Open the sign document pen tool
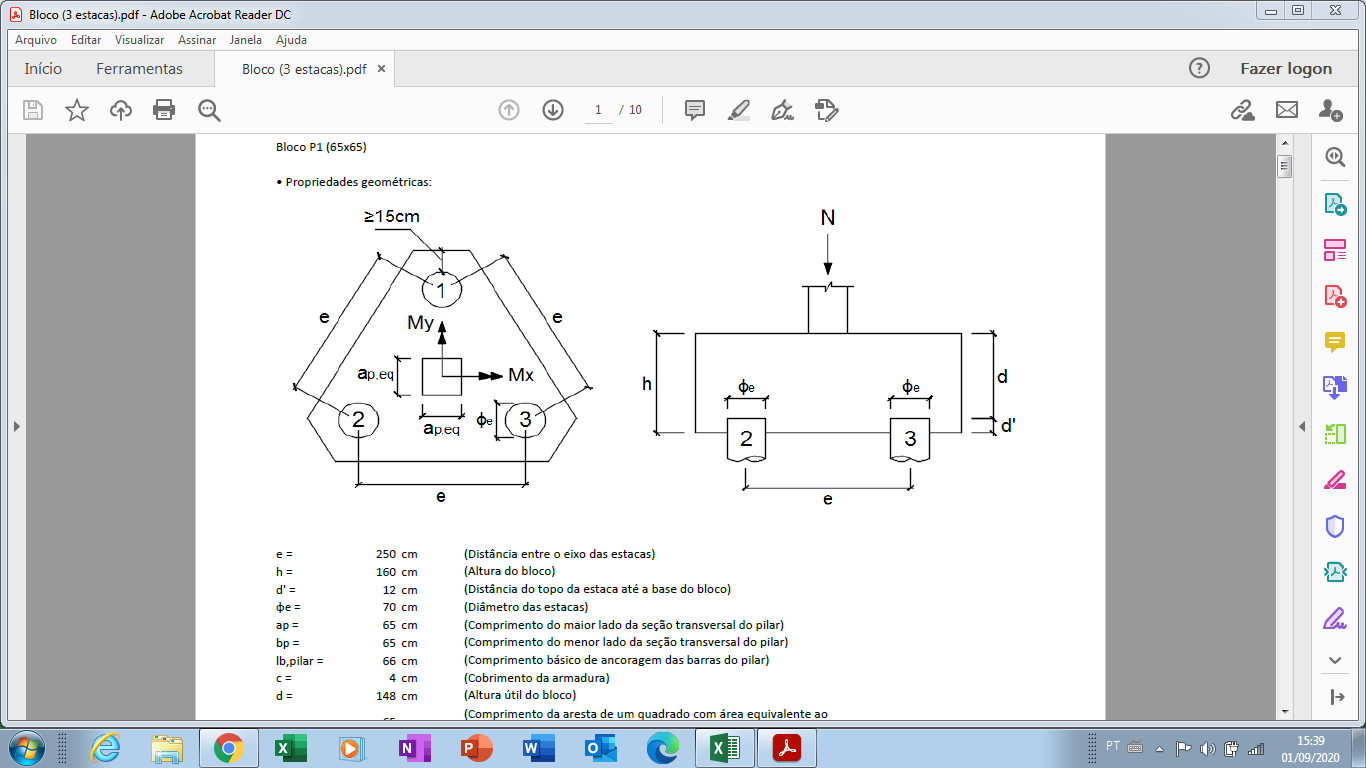 tap(782, 110)
